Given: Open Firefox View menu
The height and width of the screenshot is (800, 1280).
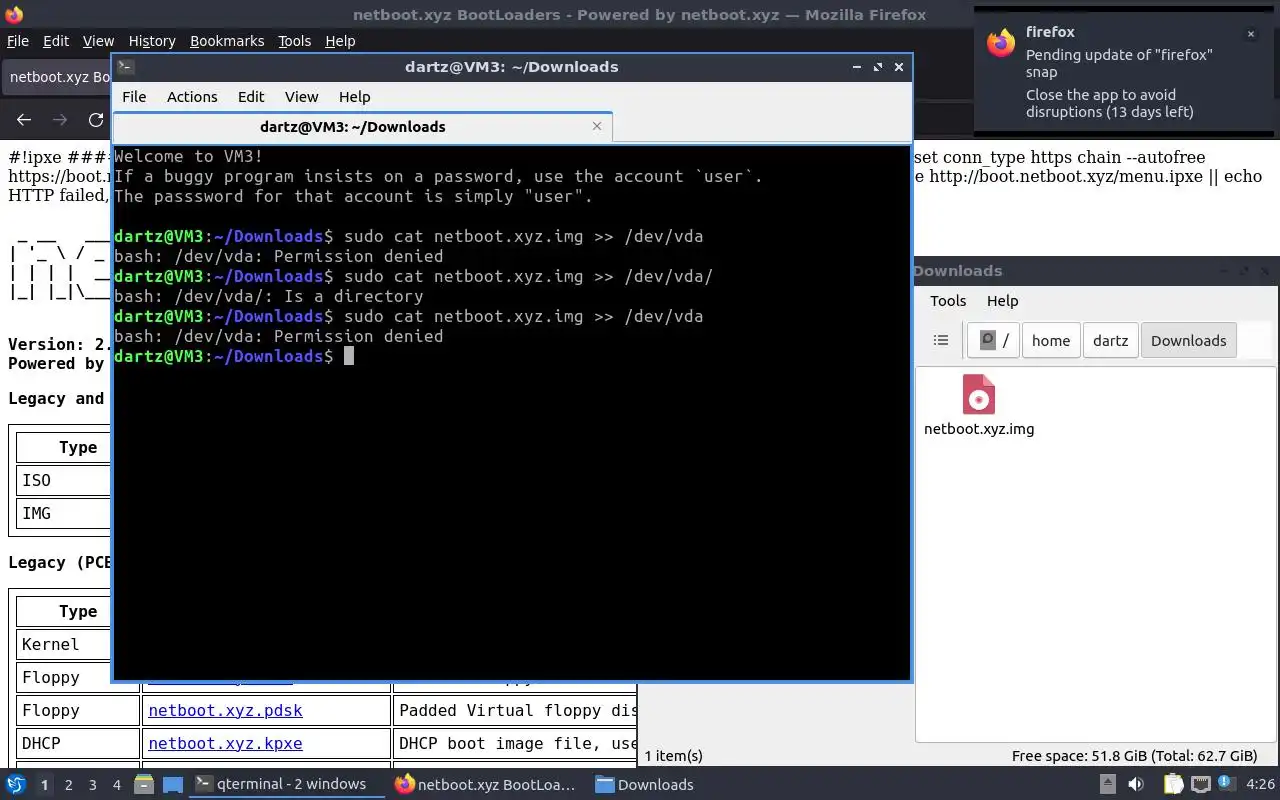Looking at the screenshot, I should tap(98, 41).
